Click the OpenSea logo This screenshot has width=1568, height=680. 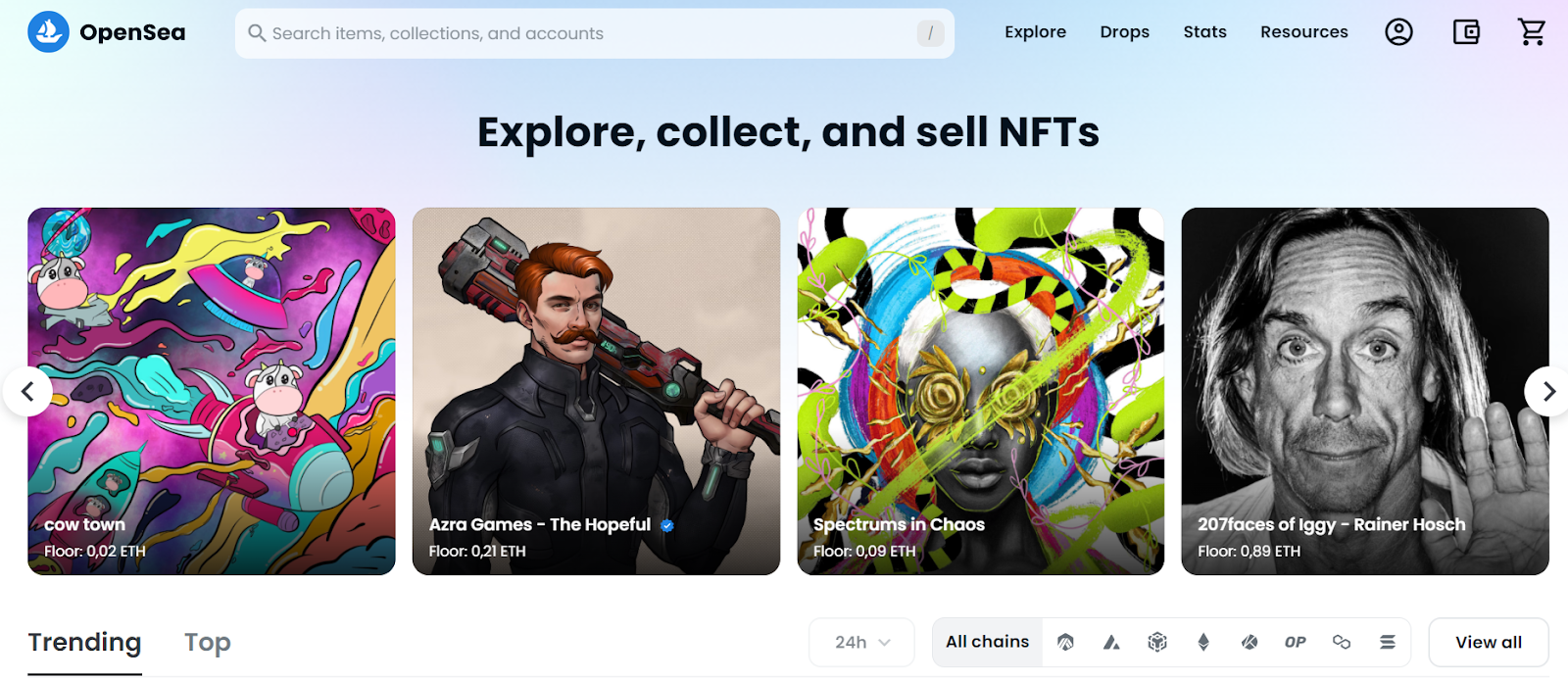(106, 31)
